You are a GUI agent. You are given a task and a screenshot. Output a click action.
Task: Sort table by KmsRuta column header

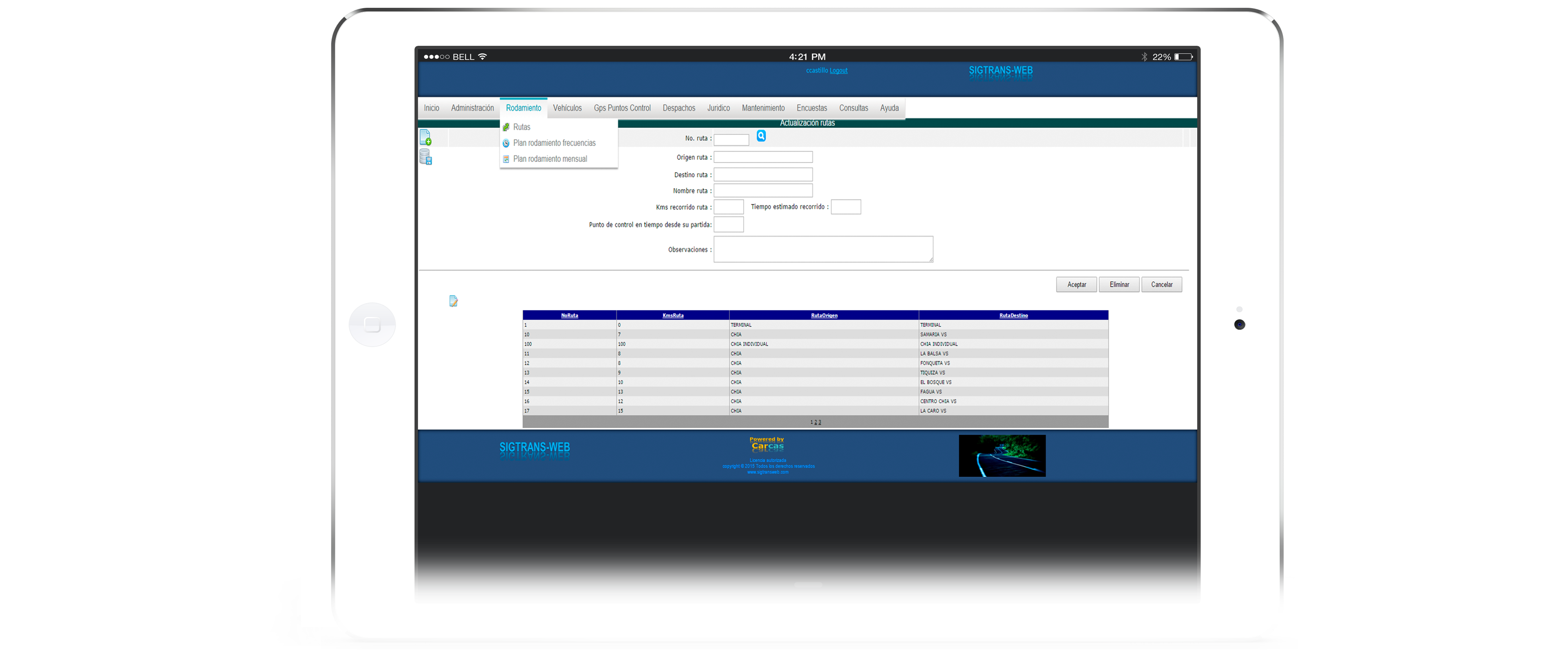(x=672, y=315)
